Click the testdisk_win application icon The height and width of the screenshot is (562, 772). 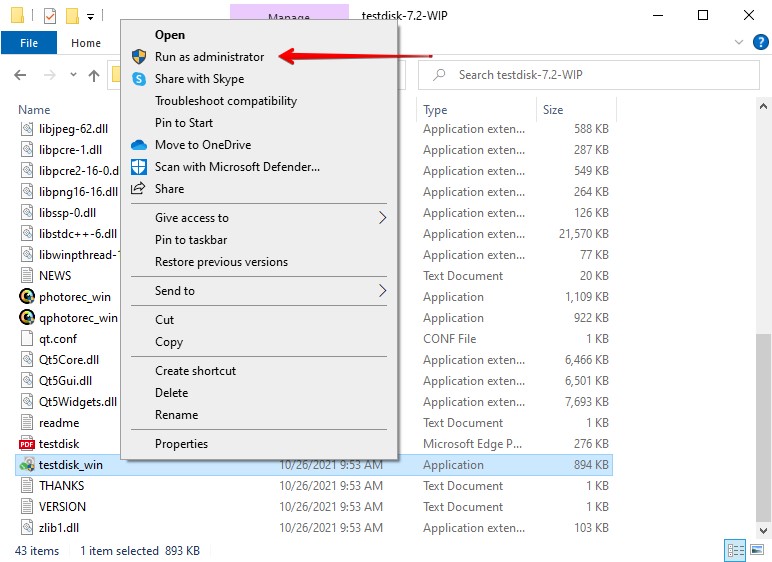pyautogui.click(x=27, y=464)
